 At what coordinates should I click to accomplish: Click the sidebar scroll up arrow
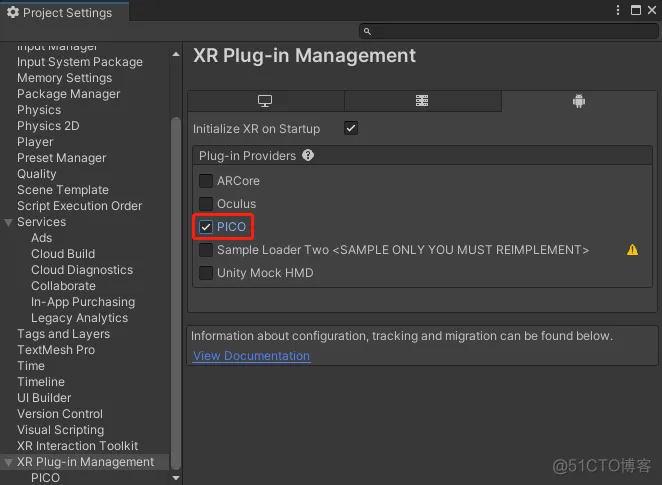click(176, 54)
